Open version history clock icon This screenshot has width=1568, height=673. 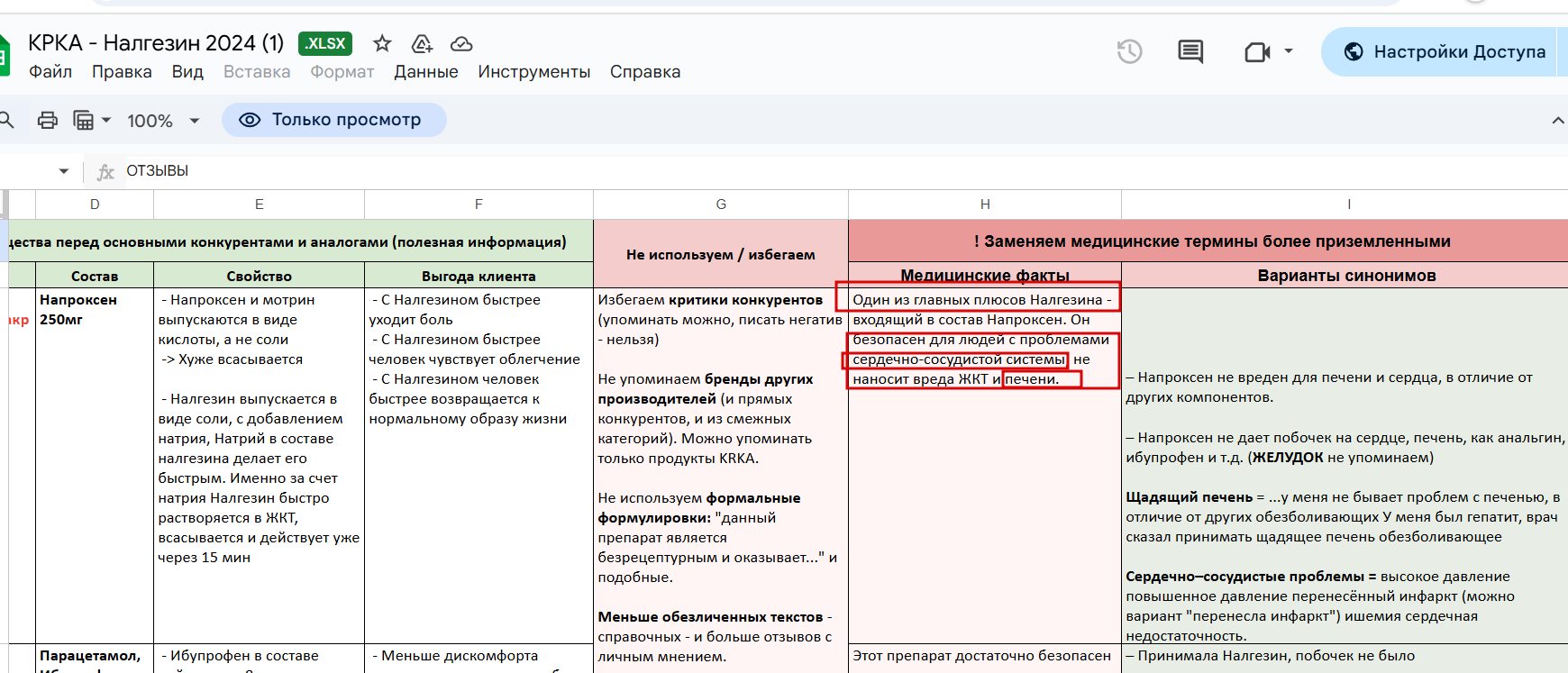click(x=1129, y=51)
